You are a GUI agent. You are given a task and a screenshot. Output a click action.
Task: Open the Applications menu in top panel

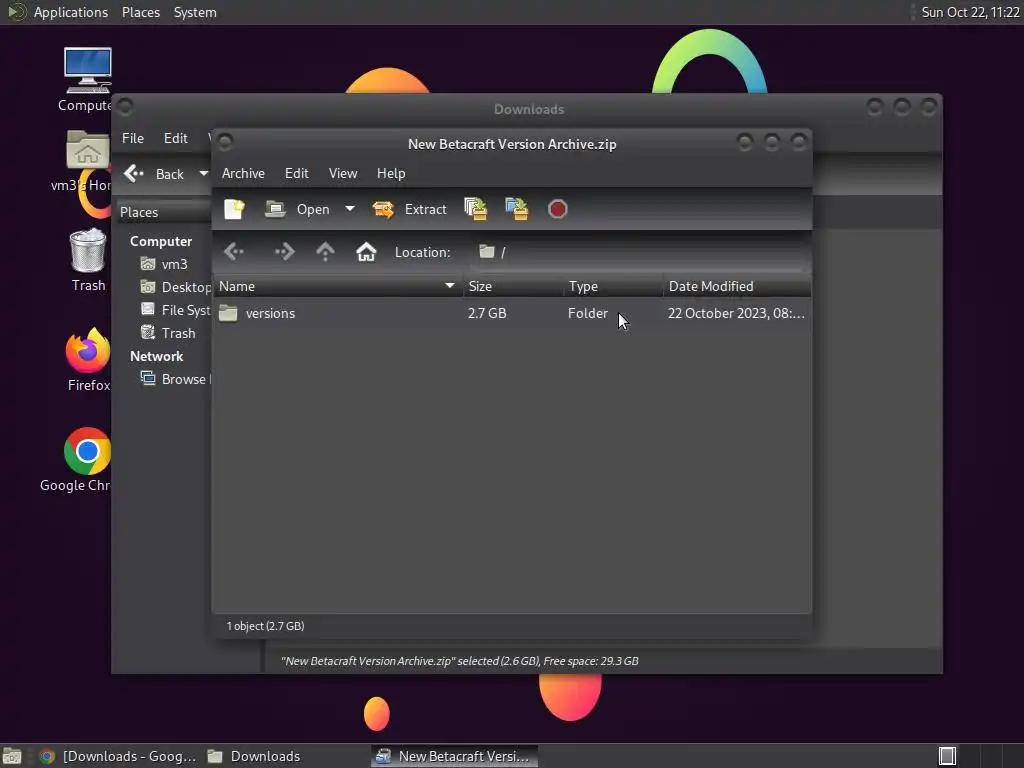pyautogui.click(x=71, y=12)
